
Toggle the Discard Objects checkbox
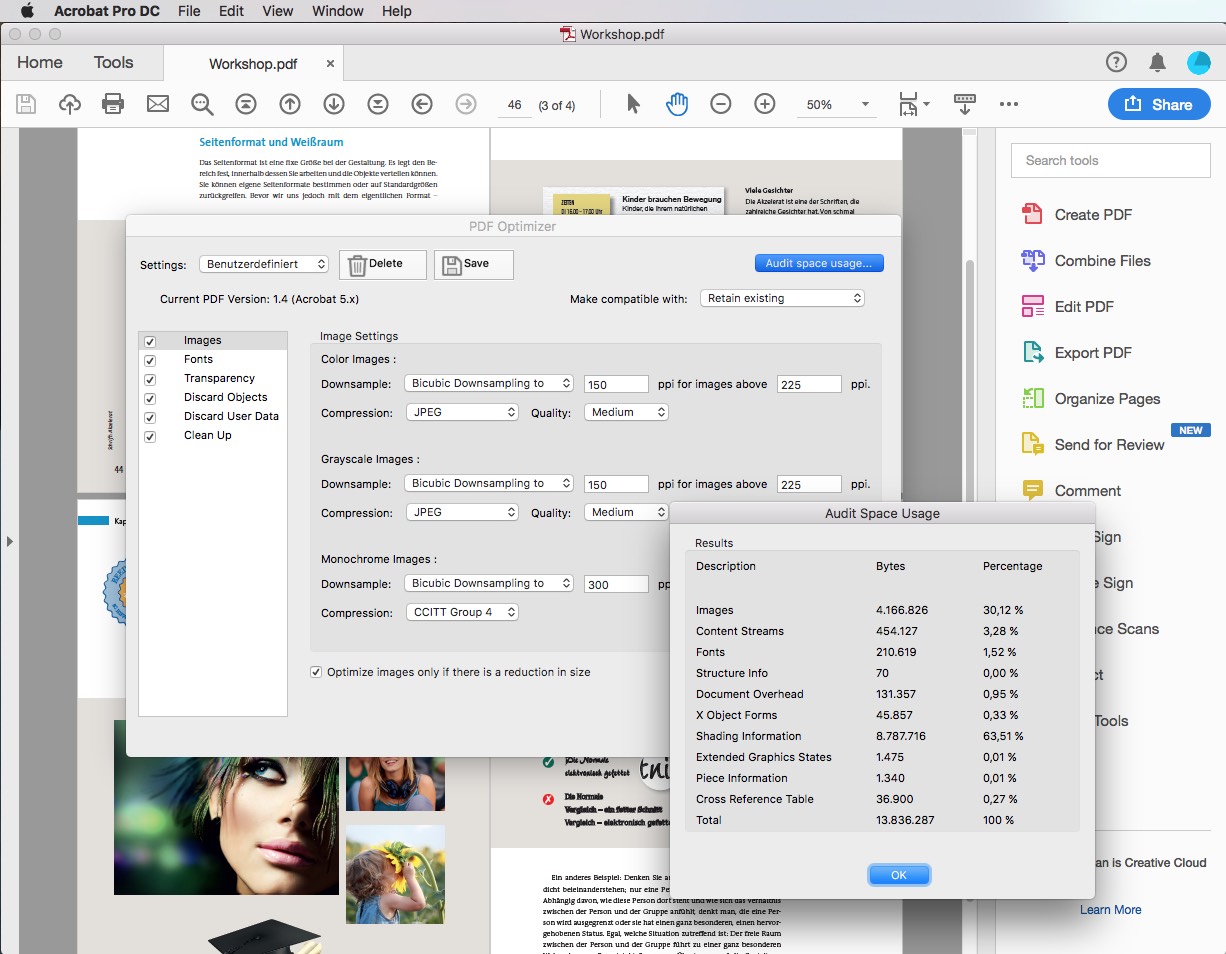click(150, 398)
